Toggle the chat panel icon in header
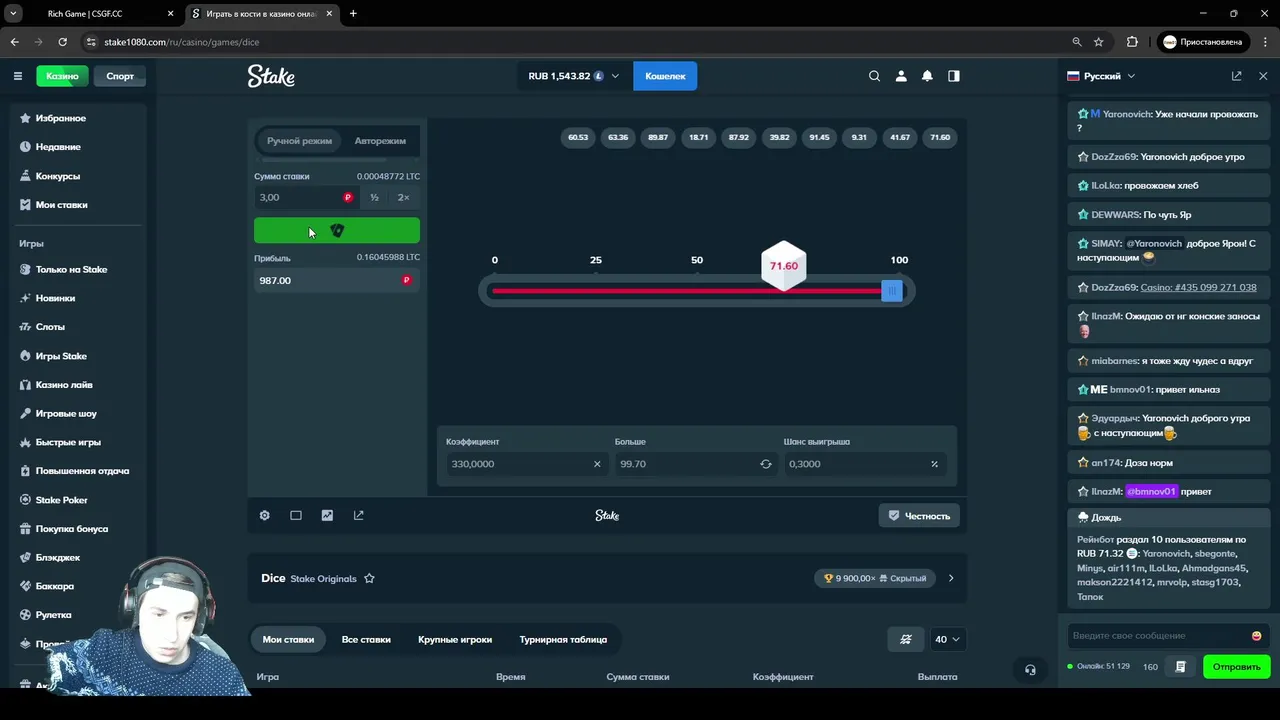The image size is (1280, 720). tap(954, 76)
